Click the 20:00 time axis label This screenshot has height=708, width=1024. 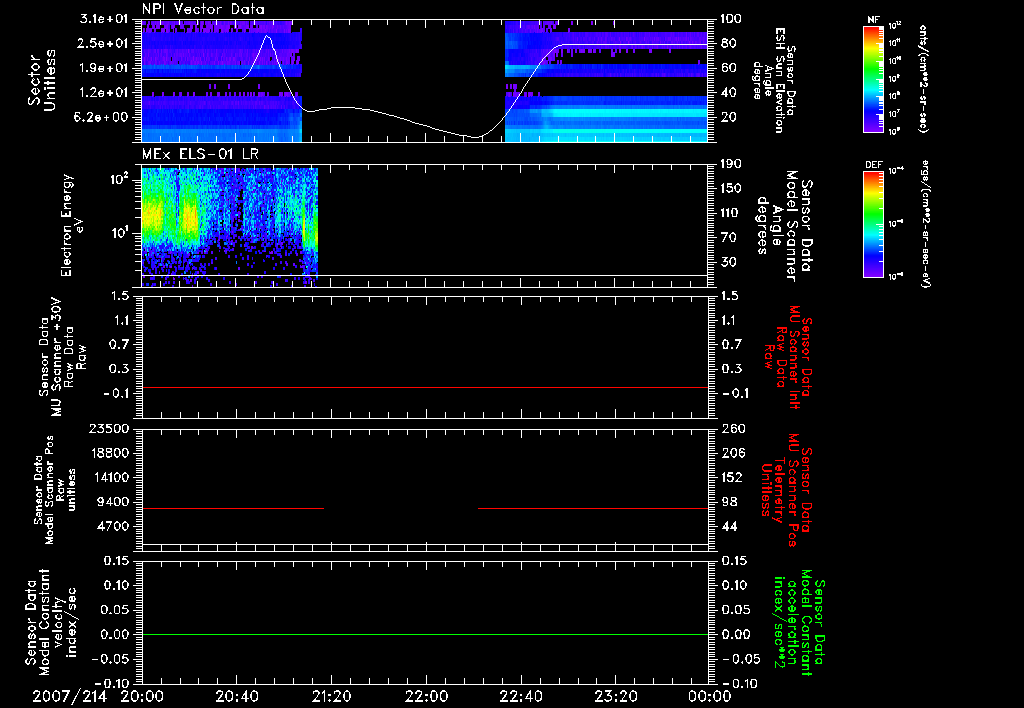click(142, 696)
